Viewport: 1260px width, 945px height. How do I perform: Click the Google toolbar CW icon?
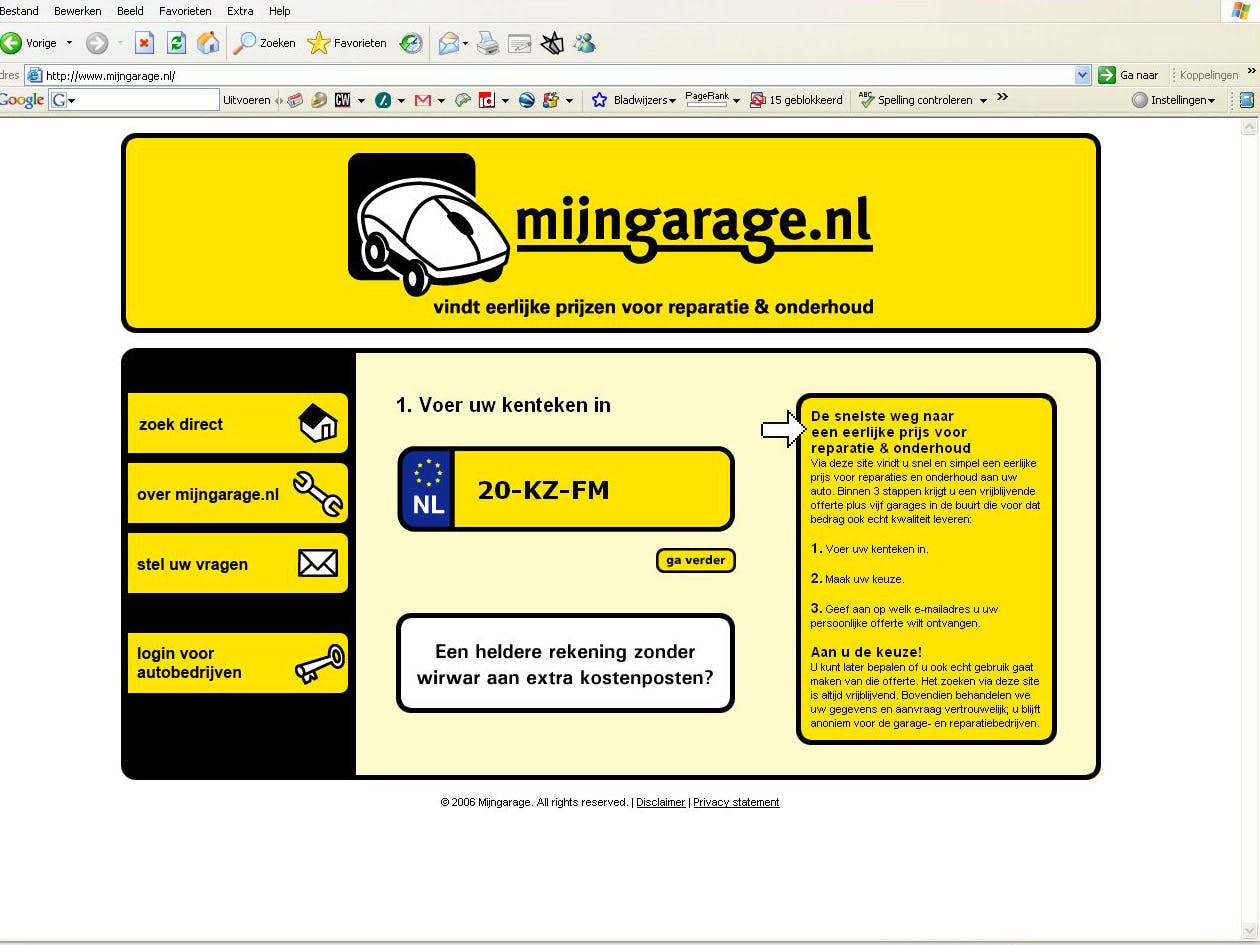(343, 100)
